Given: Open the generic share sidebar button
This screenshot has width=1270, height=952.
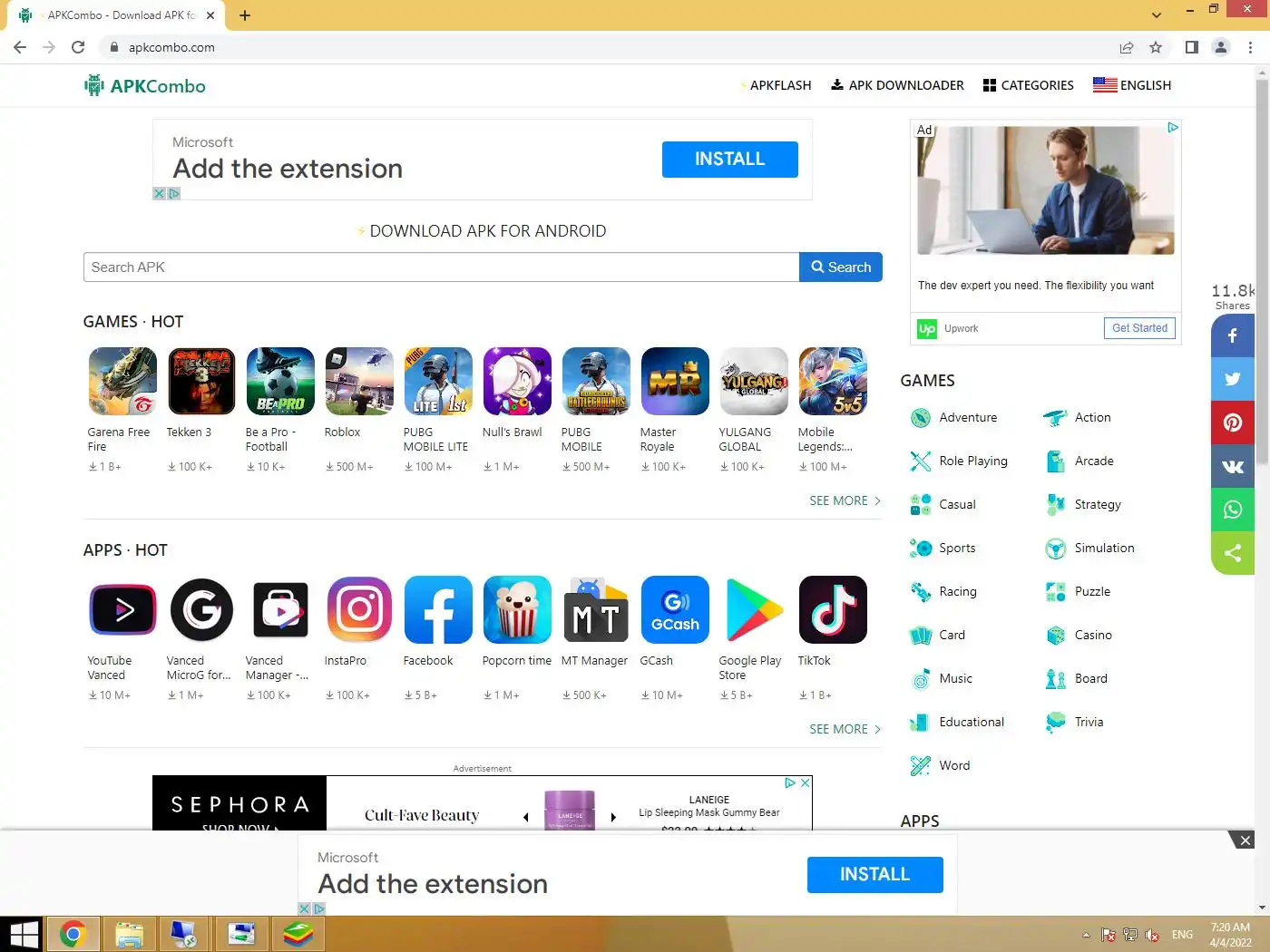Looking at the screenshot, I should 1233,553.
